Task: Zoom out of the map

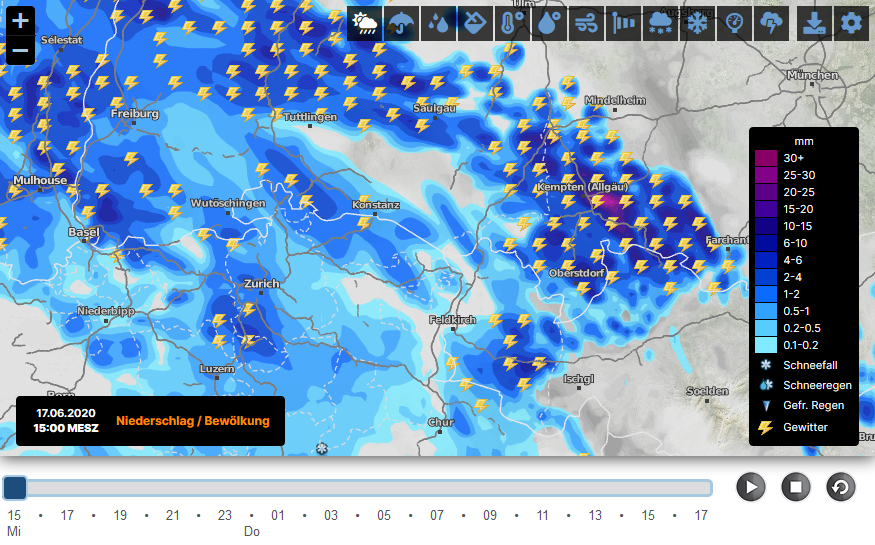Action: [20, 50]
